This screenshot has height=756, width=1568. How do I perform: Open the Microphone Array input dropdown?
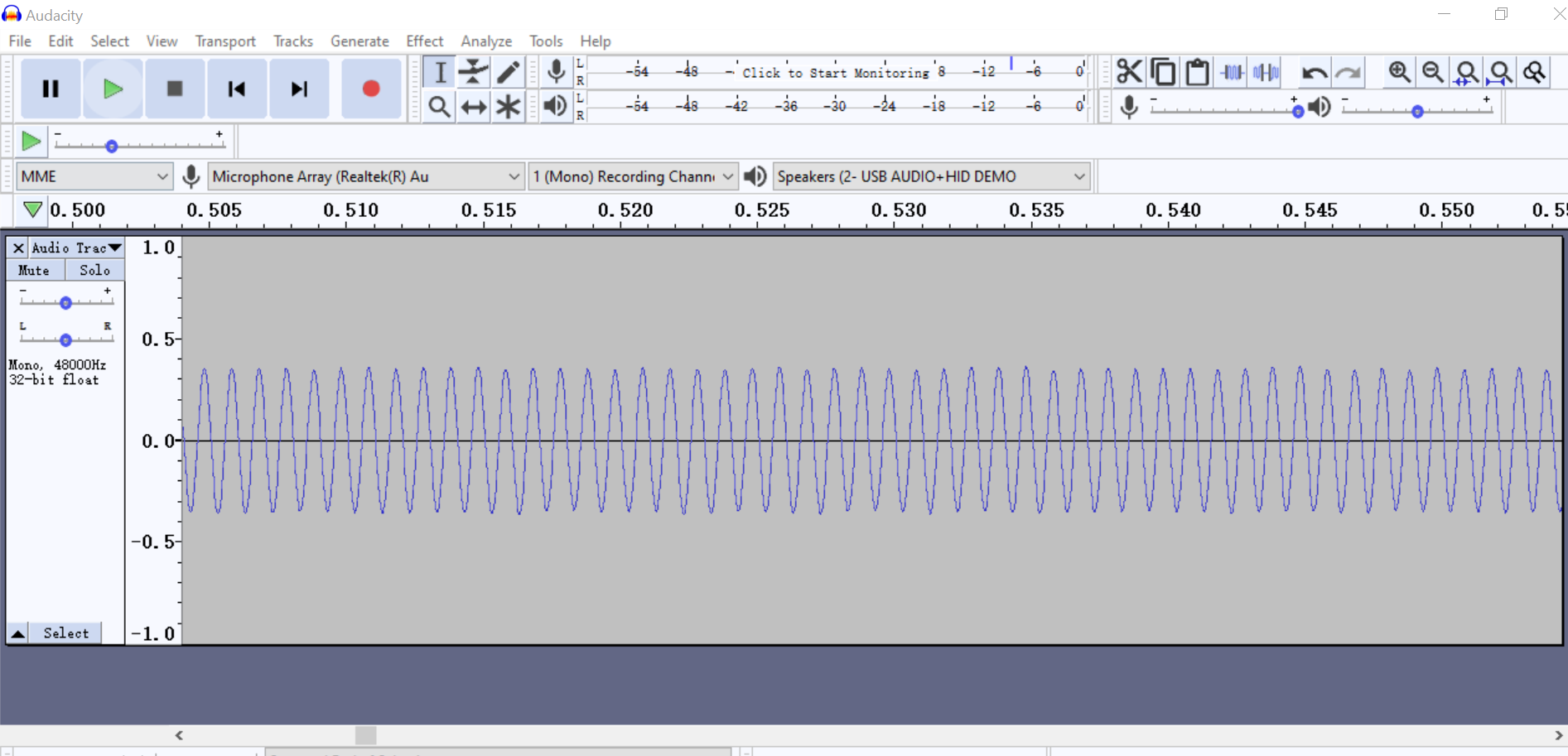click(364, 176)
